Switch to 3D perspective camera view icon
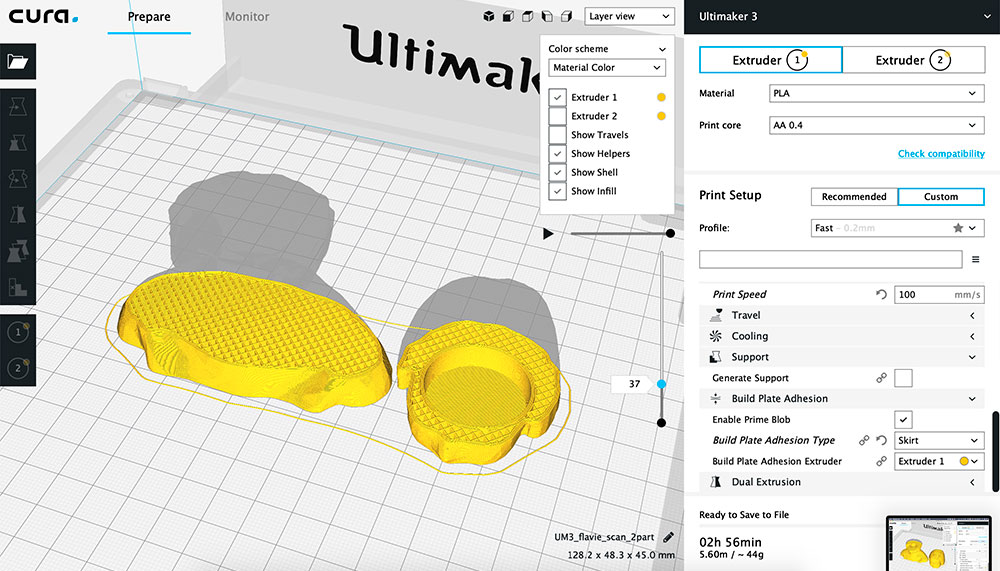 489,17
